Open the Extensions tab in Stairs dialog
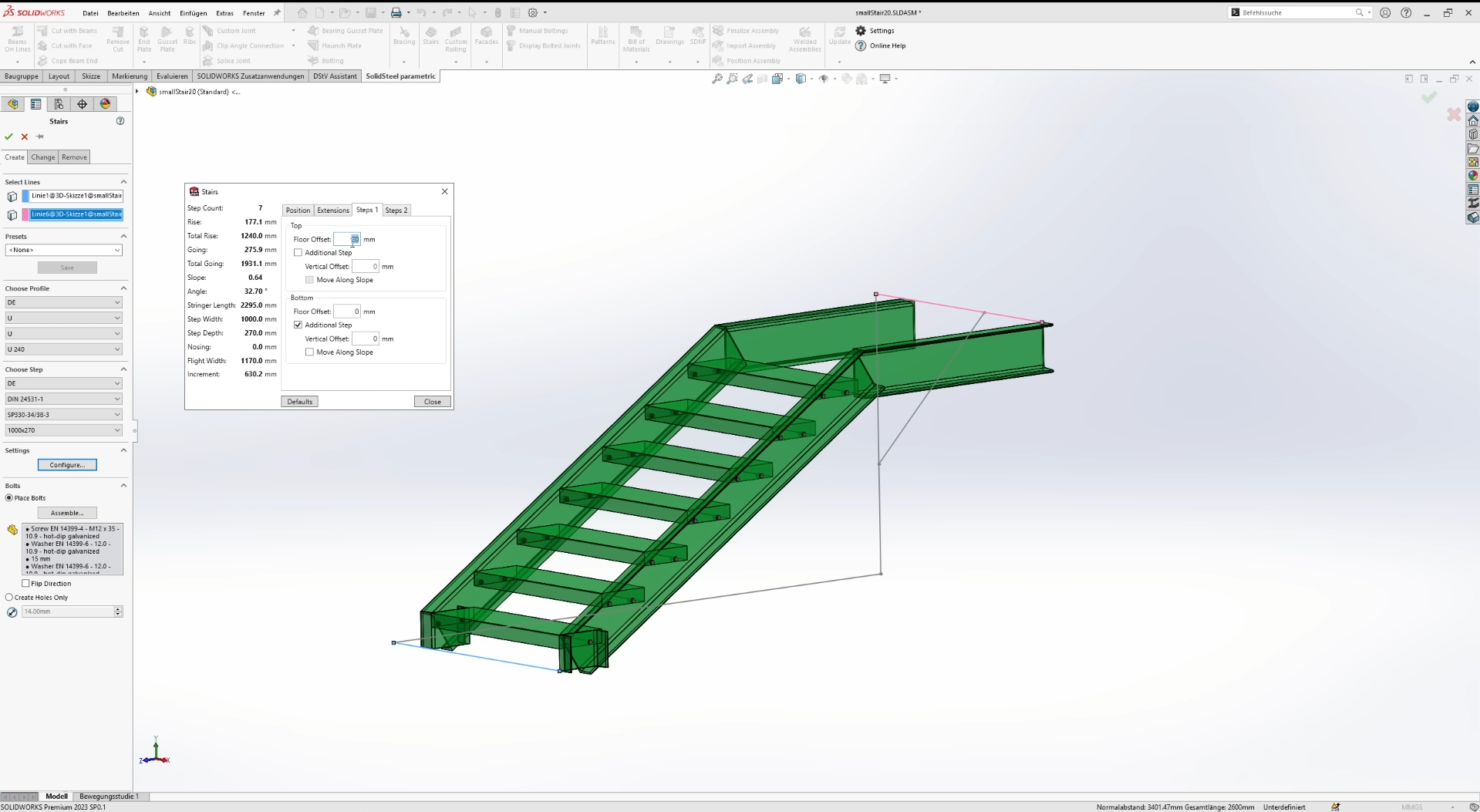Image resolution: width=1480 pixels, height=812 pixels. pyautogui.click(x=332, y=211)
